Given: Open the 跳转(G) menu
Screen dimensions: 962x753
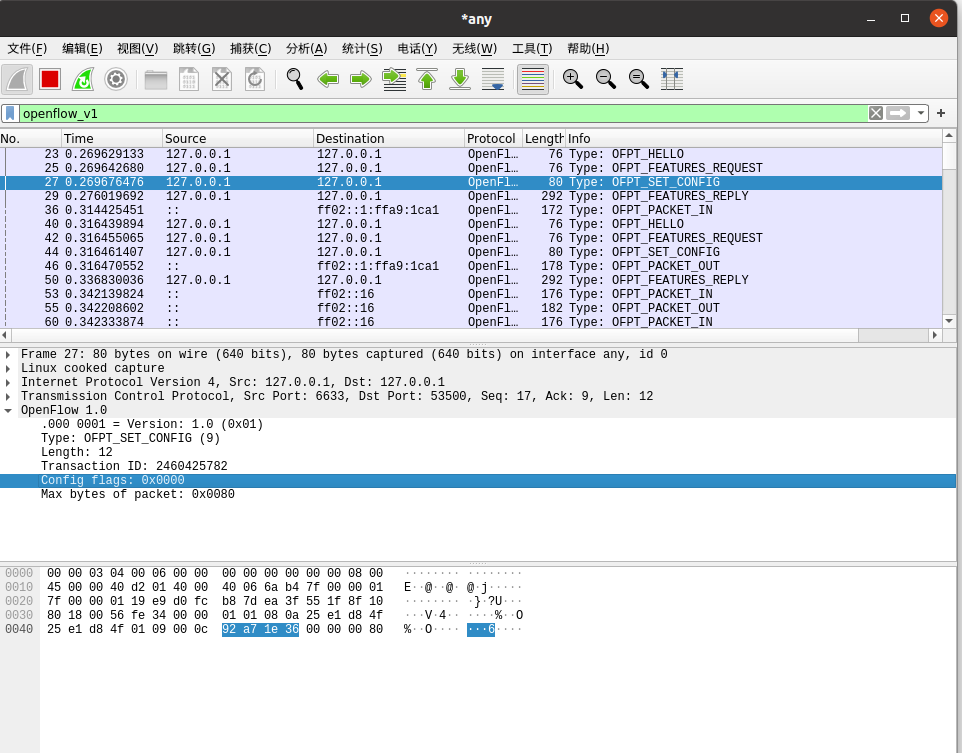Looking at the screenshot, I should (194, 48).
